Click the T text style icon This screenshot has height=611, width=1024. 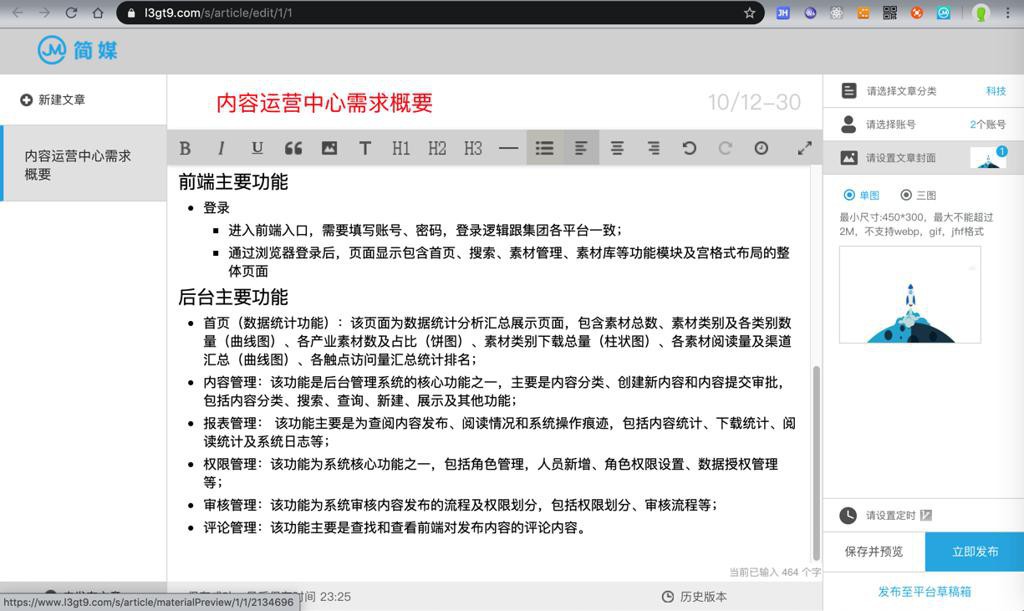pyautogui.click(x=365, y=148)
